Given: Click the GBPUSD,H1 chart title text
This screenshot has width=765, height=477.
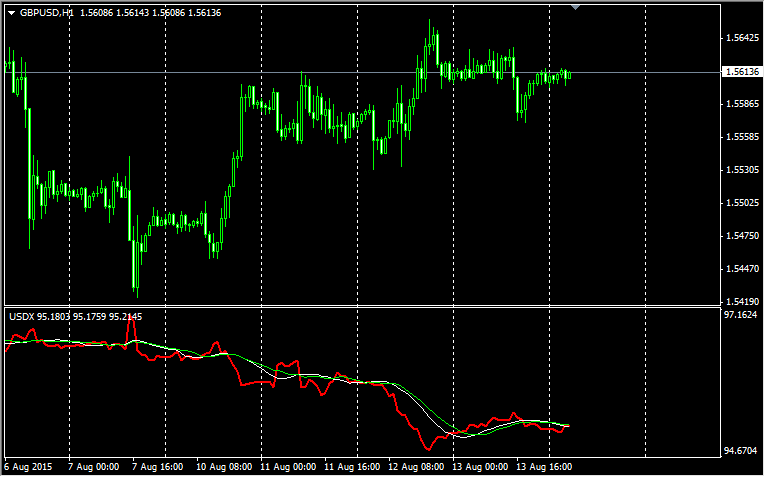Looking at the screenshot, I should (46, 13).
